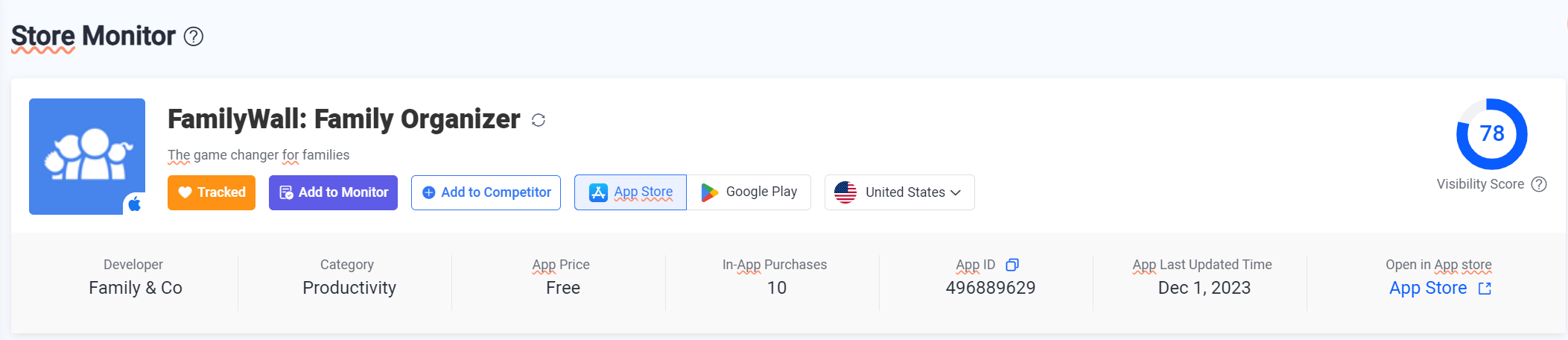Click Add to Monitor button
This screenshot has width=1568, height=340.
pyautogui.click(x=333, y=192)
